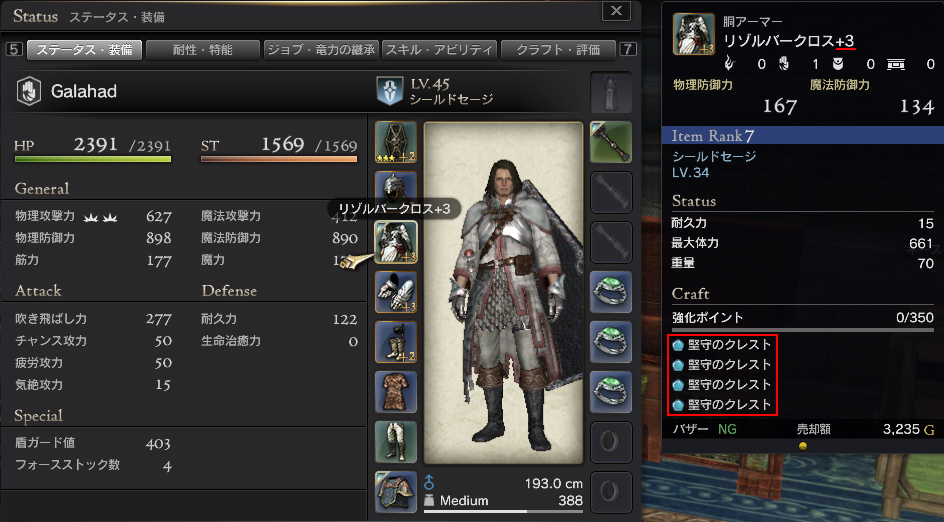Viewport: 944px width, 522px height.
Task: Click the empty lantern slot at top right
Action: pos(611,92)
